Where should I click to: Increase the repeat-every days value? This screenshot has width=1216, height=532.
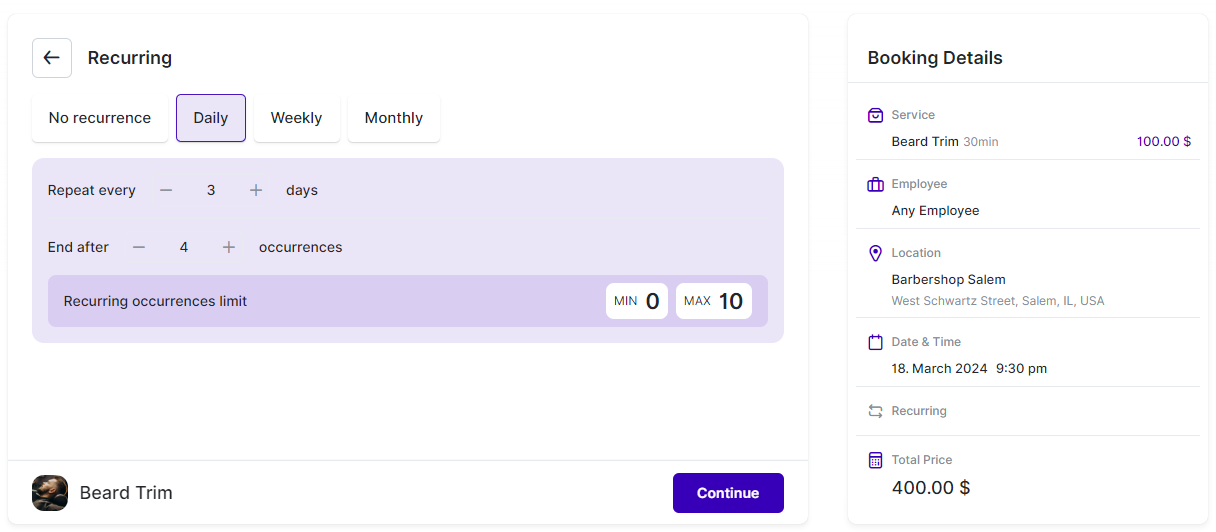(256, 190)
